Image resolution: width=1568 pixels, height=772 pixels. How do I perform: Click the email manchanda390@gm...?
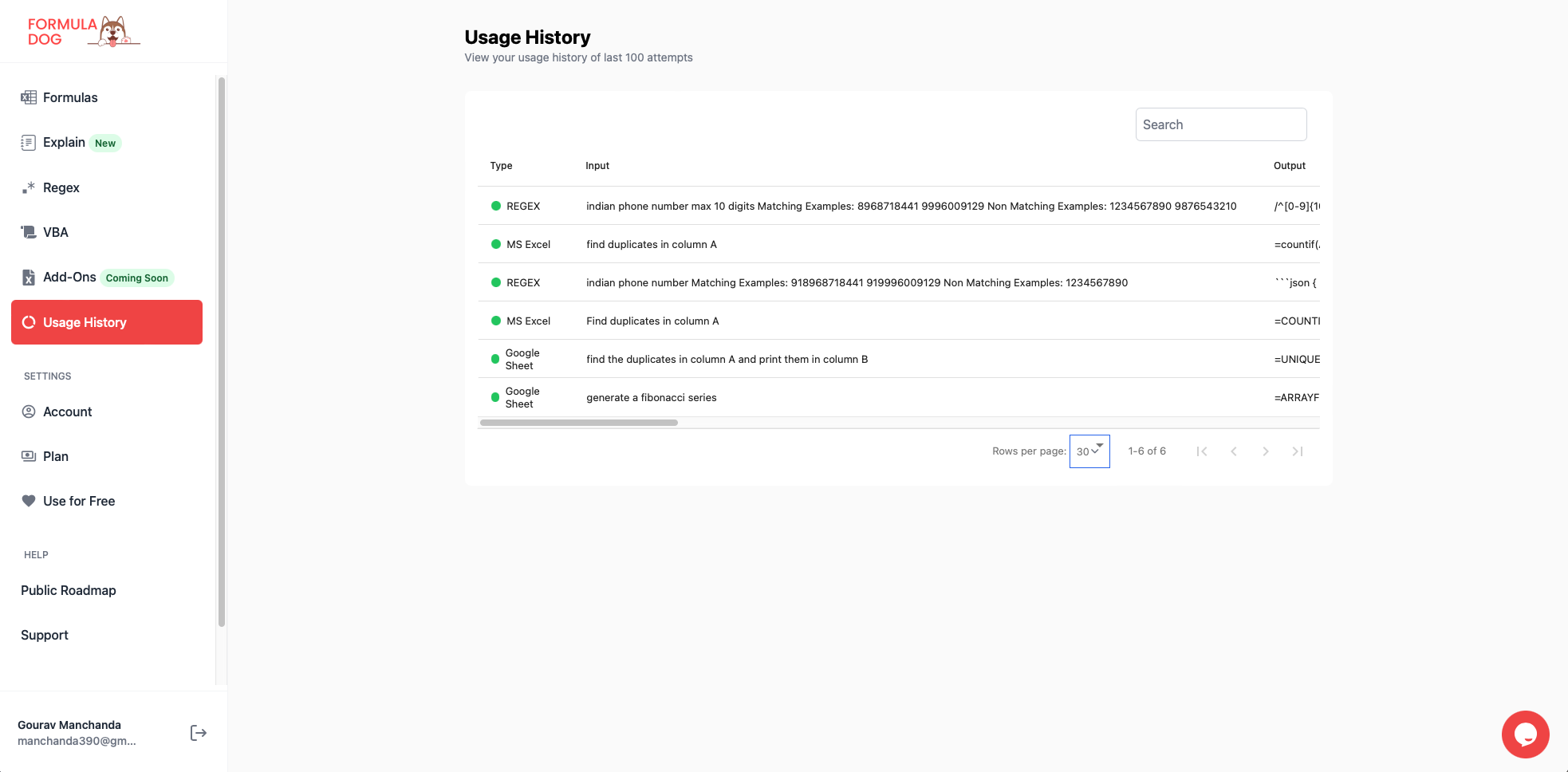pos(77,741)
